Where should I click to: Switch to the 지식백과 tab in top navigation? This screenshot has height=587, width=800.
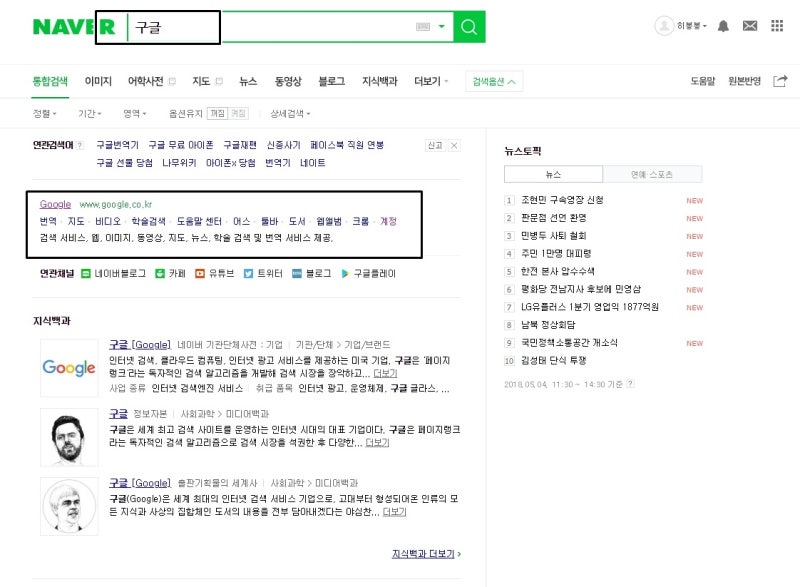click(x=380, y=81)
